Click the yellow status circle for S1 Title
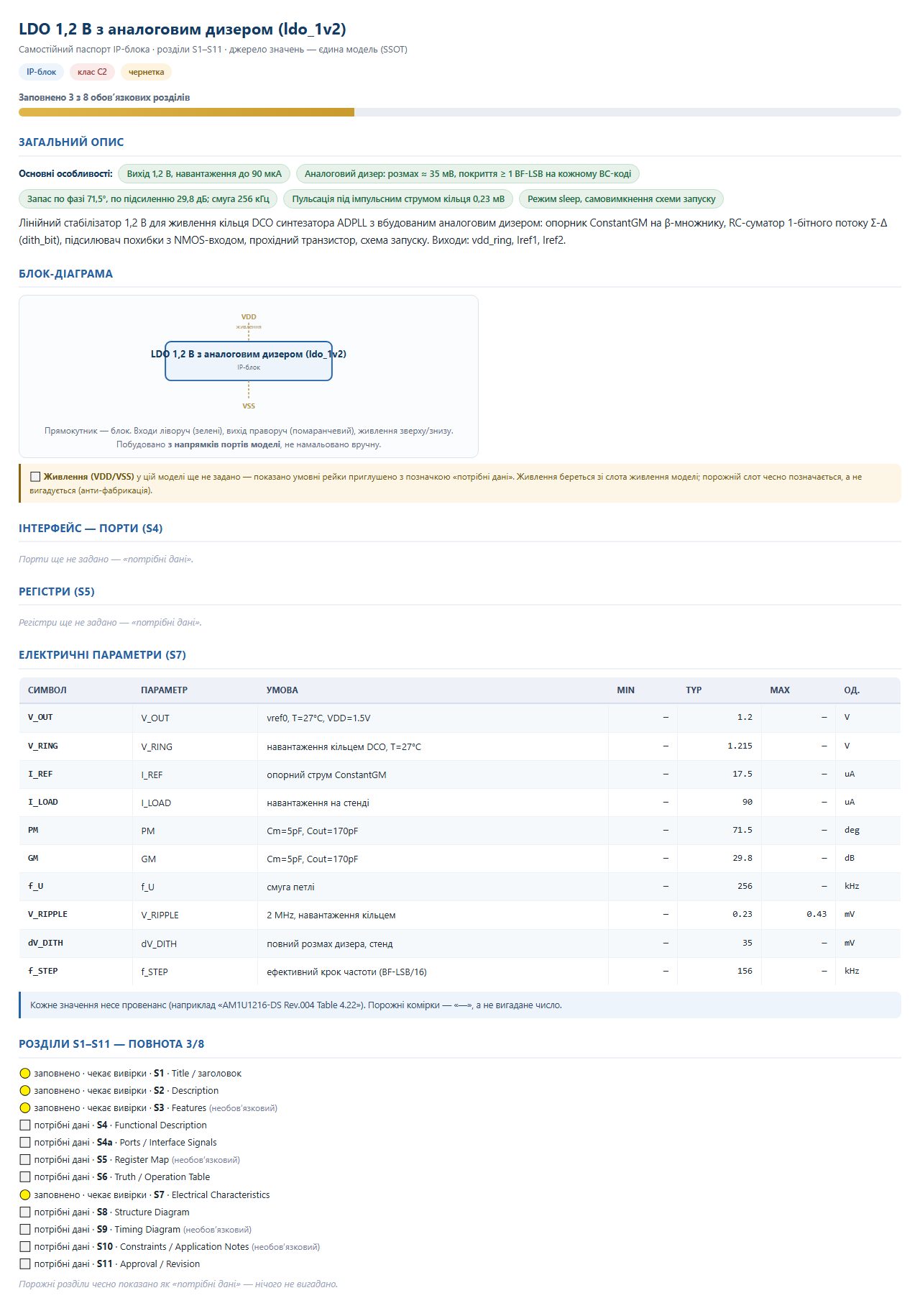This screenshot has width=920, height=1316. [25, 1073]
